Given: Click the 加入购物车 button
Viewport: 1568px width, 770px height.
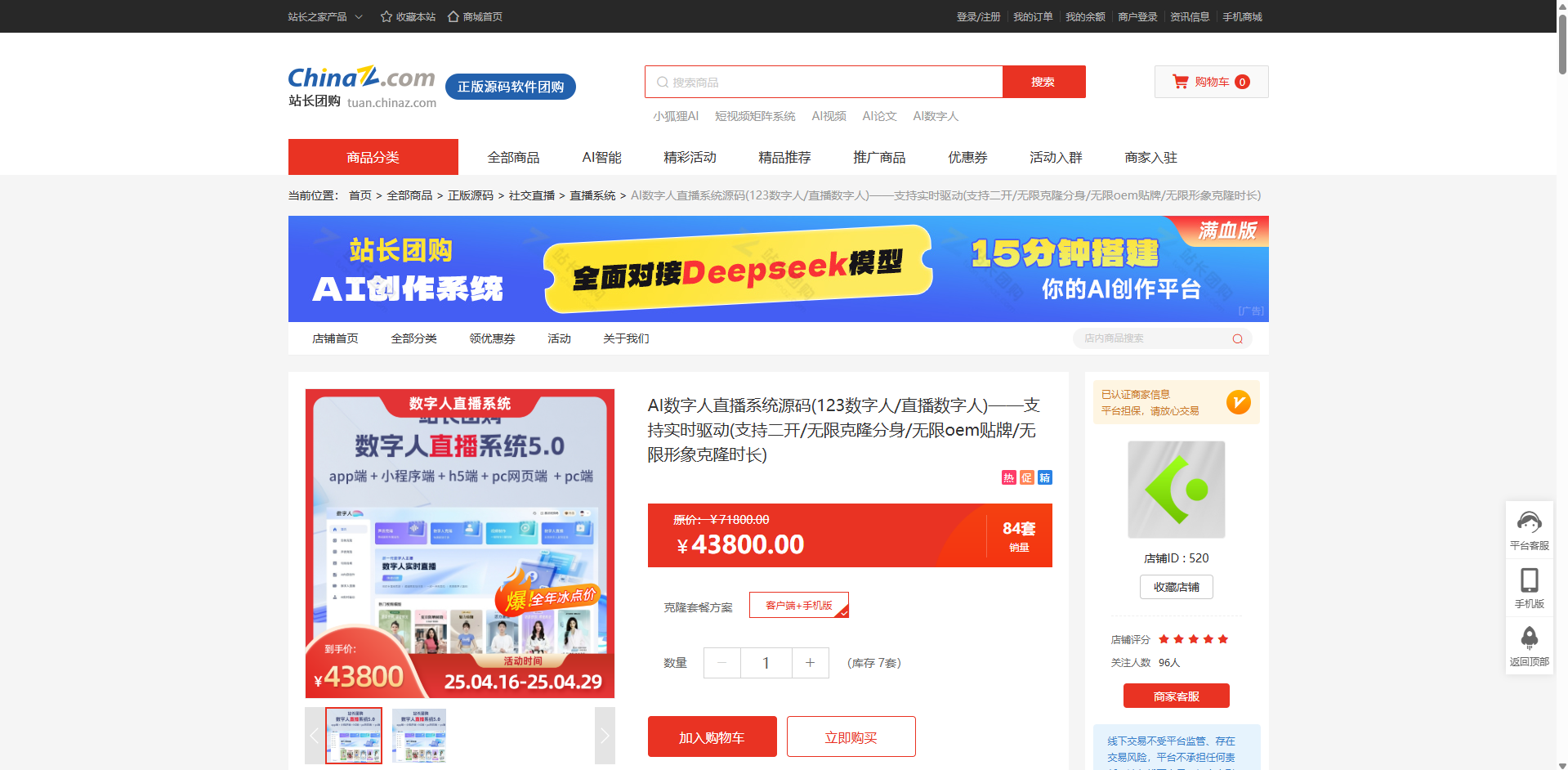Looking at the screenshot, I should 712,737.
